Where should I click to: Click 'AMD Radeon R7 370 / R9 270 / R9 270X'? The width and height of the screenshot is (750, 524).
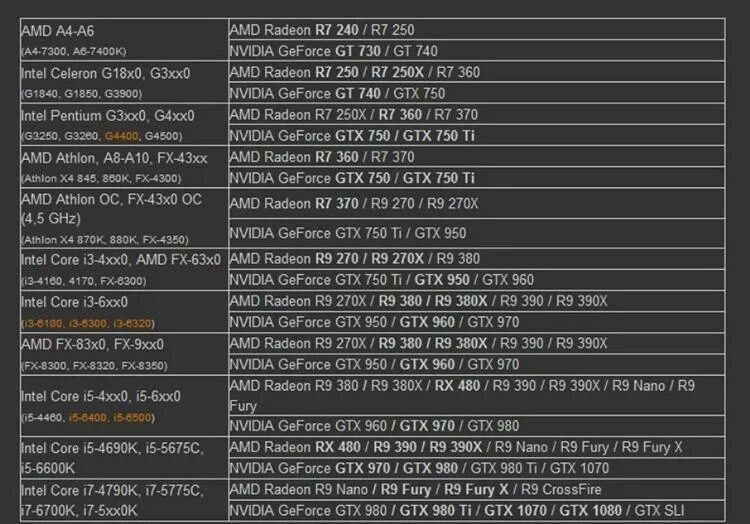477,204
